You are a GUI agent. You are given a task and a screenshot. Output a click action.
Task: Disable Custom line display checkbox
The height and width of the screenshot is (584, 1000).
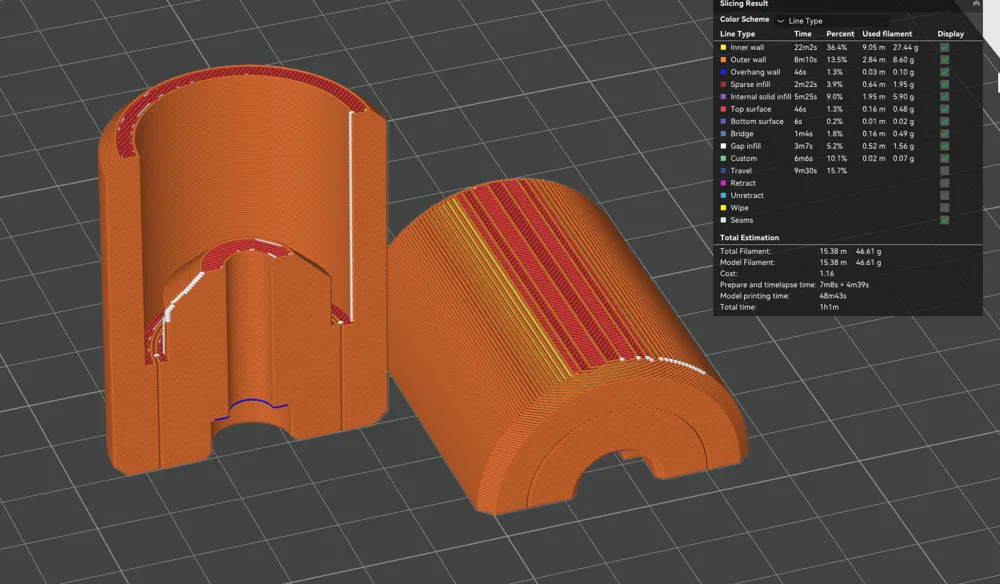[945, 158]
